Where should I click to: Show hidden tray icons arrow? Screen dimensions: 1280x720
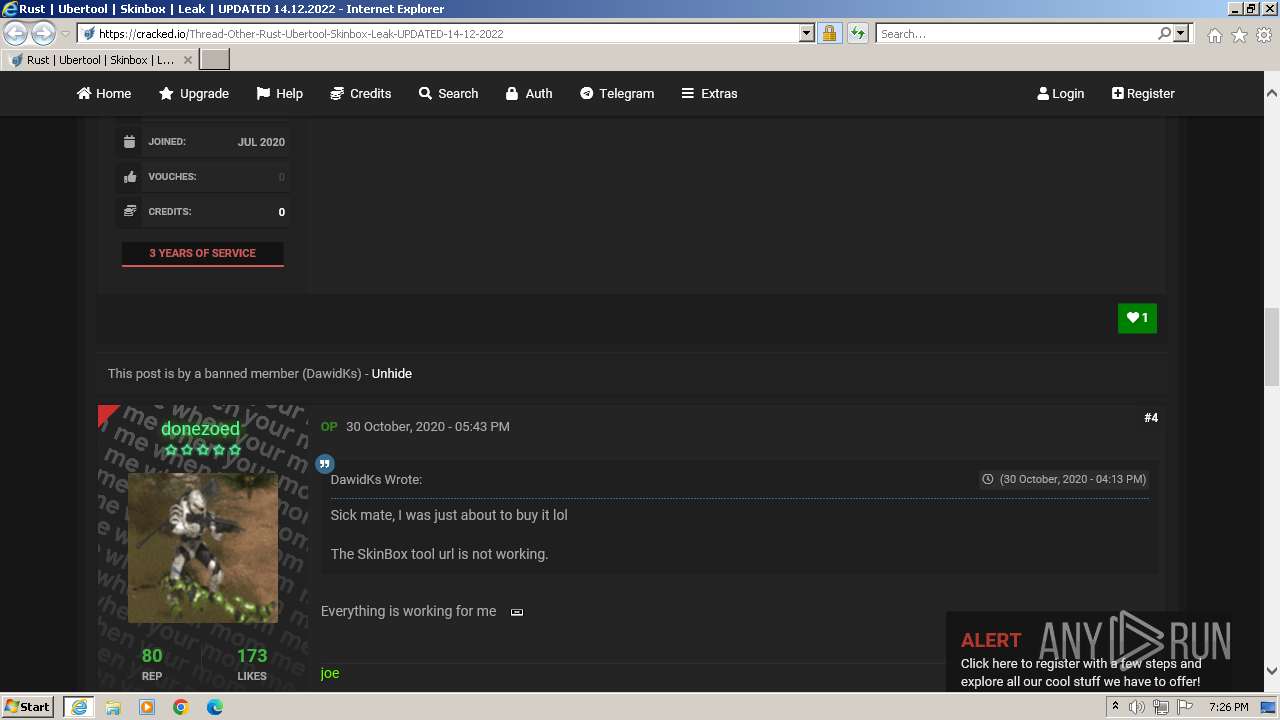click(x=1115, y=707)
